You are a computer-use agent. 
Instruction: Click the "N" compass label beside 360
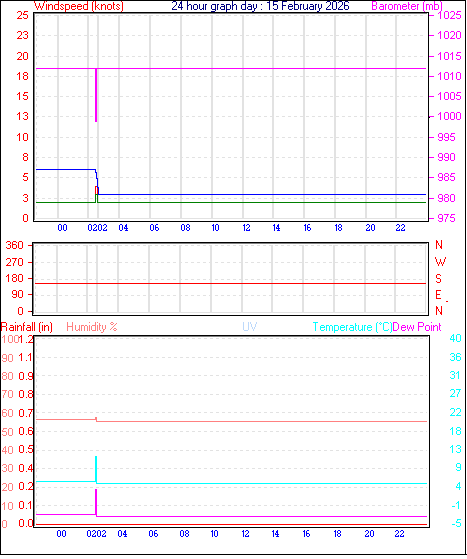(439, 245)
